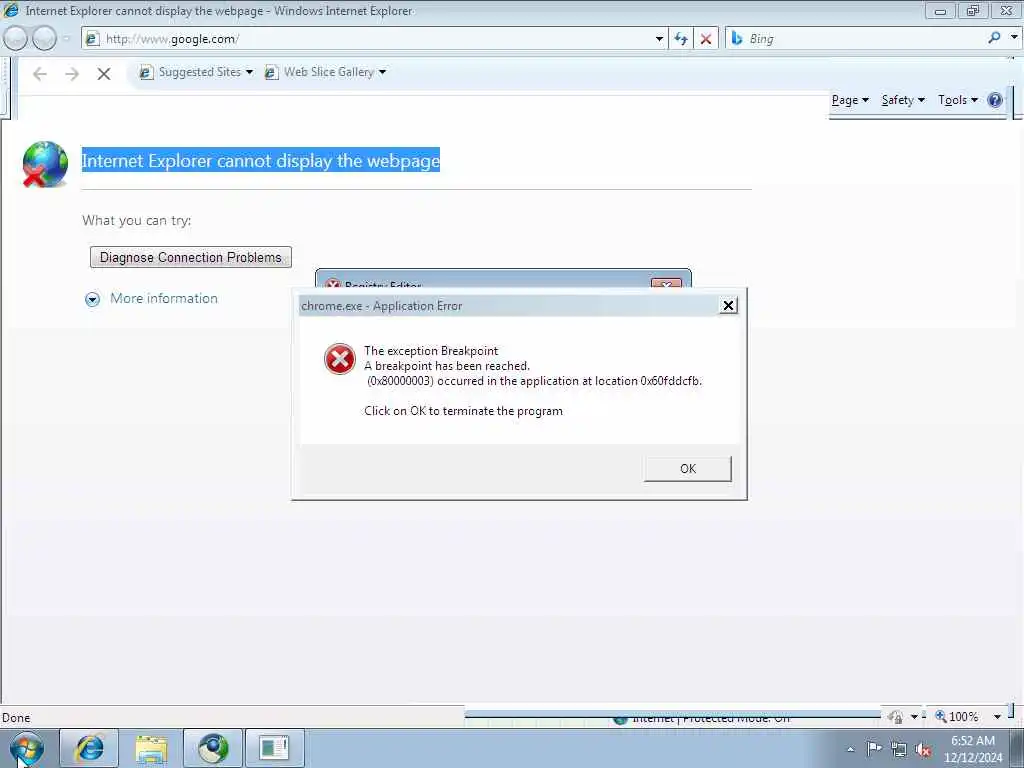This screenshot has width=1024, height=768.
Task: Click the small forward arrow in toolbar
Action: coord(72,74)
